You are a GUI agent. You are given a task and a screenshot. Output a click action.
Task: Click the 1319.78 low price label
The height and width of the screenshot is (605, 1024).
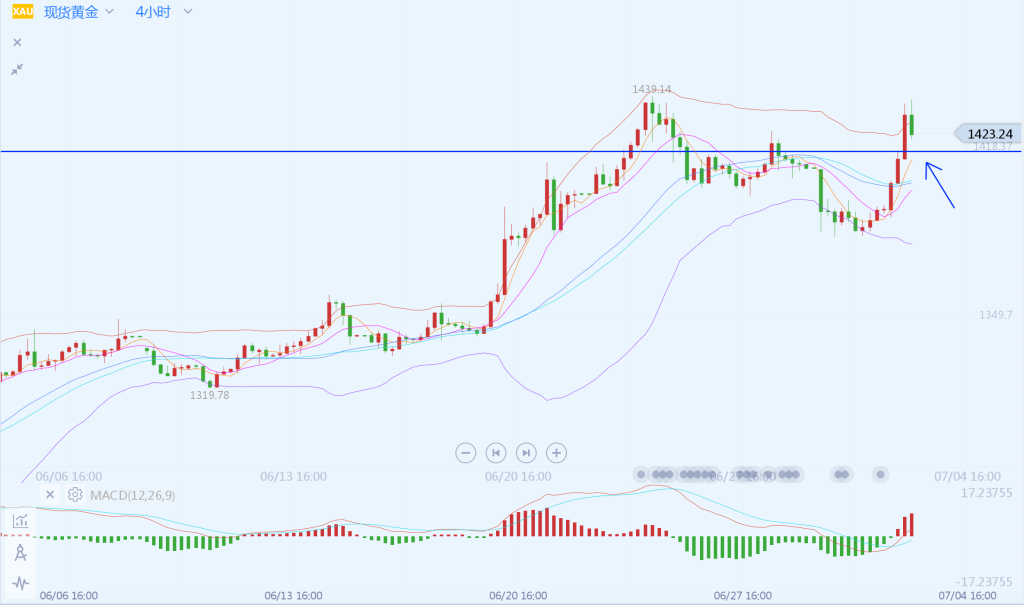210,395
